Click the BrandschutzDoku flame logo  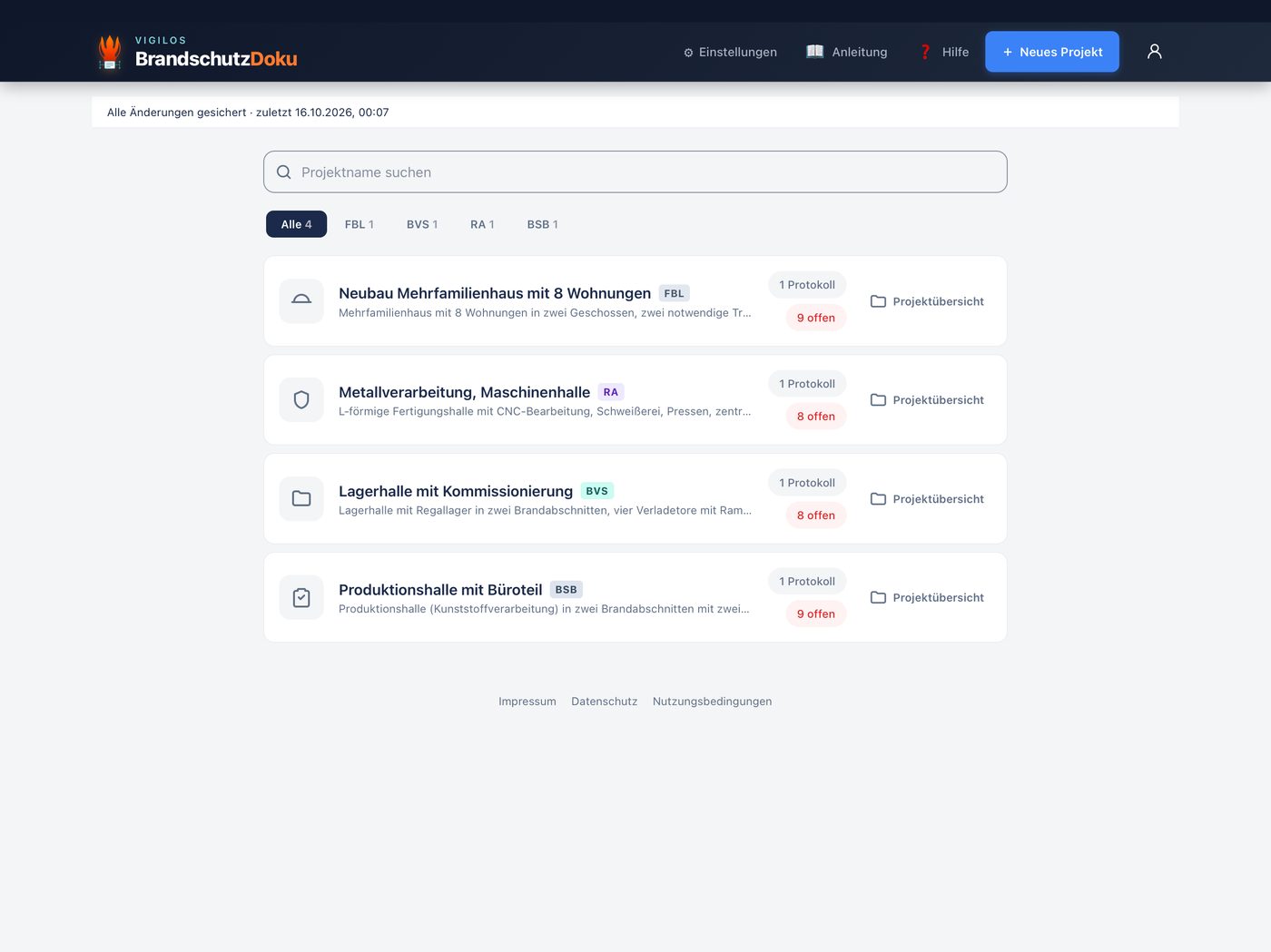(x=110, y=52)
